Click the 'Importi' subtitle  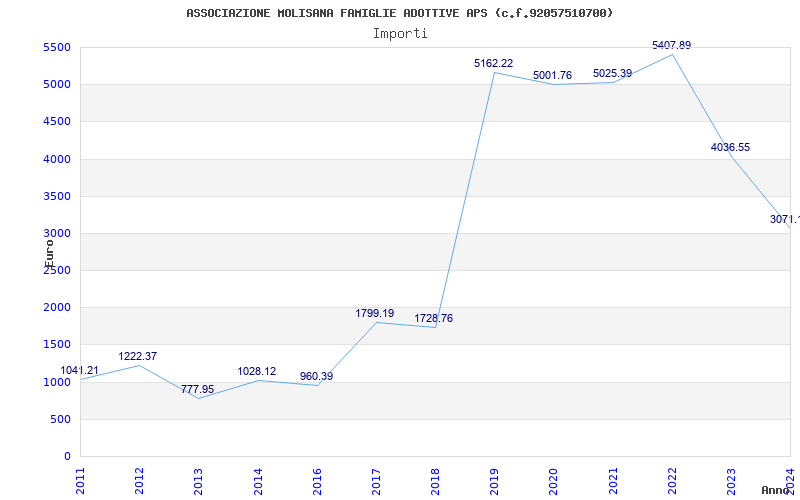(x=400, y=34)
